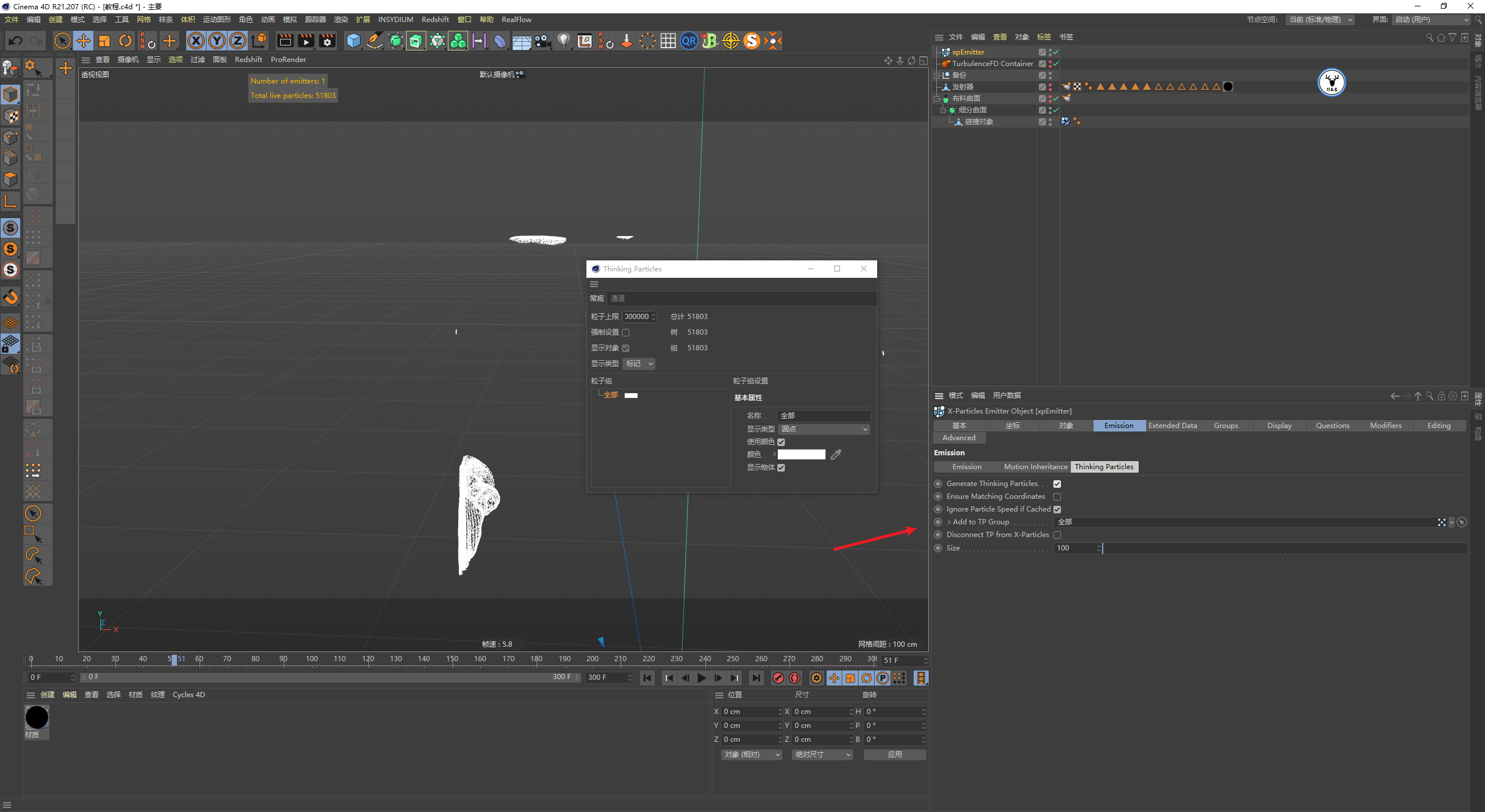Click the Light object icon
1485x812 pixels.
click(x=563, y=41)
